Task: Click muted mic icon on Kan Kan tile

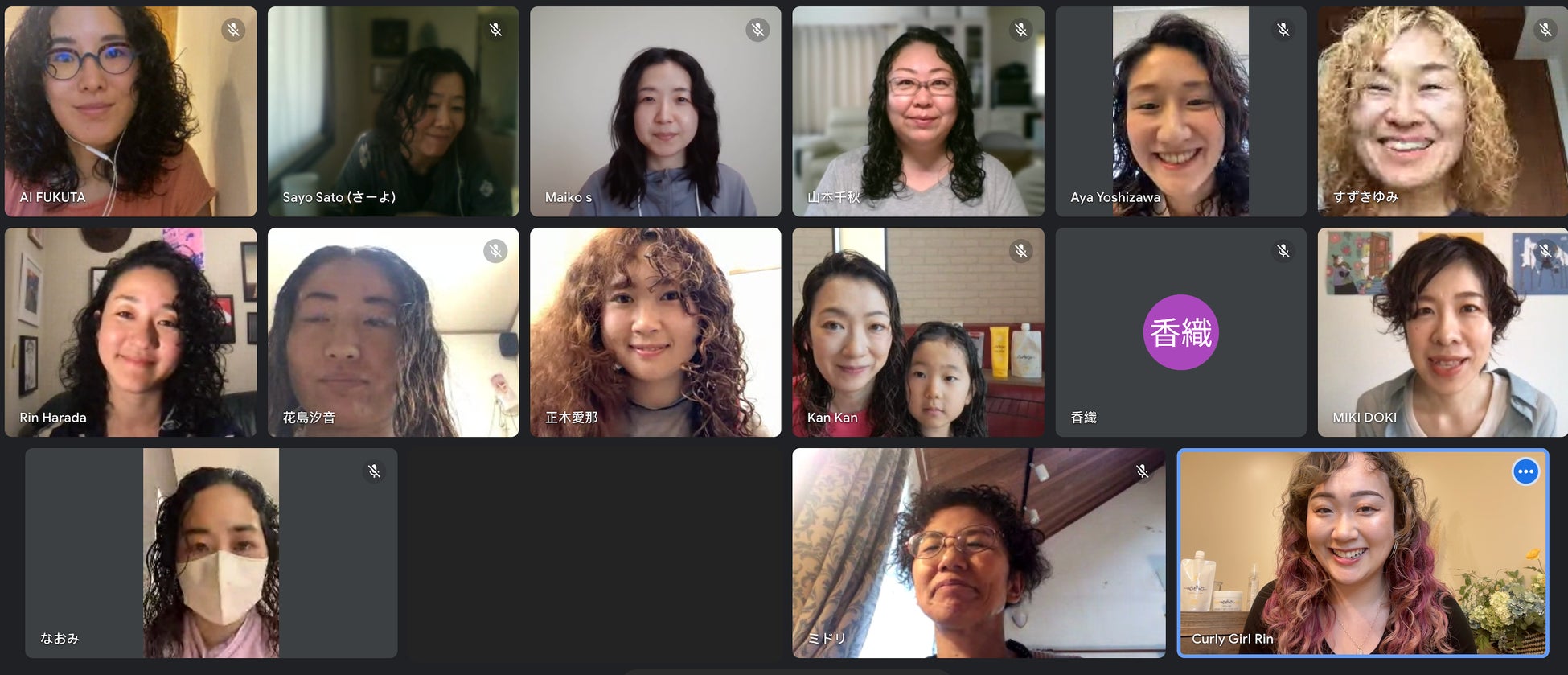Action: coord(1020,251)
